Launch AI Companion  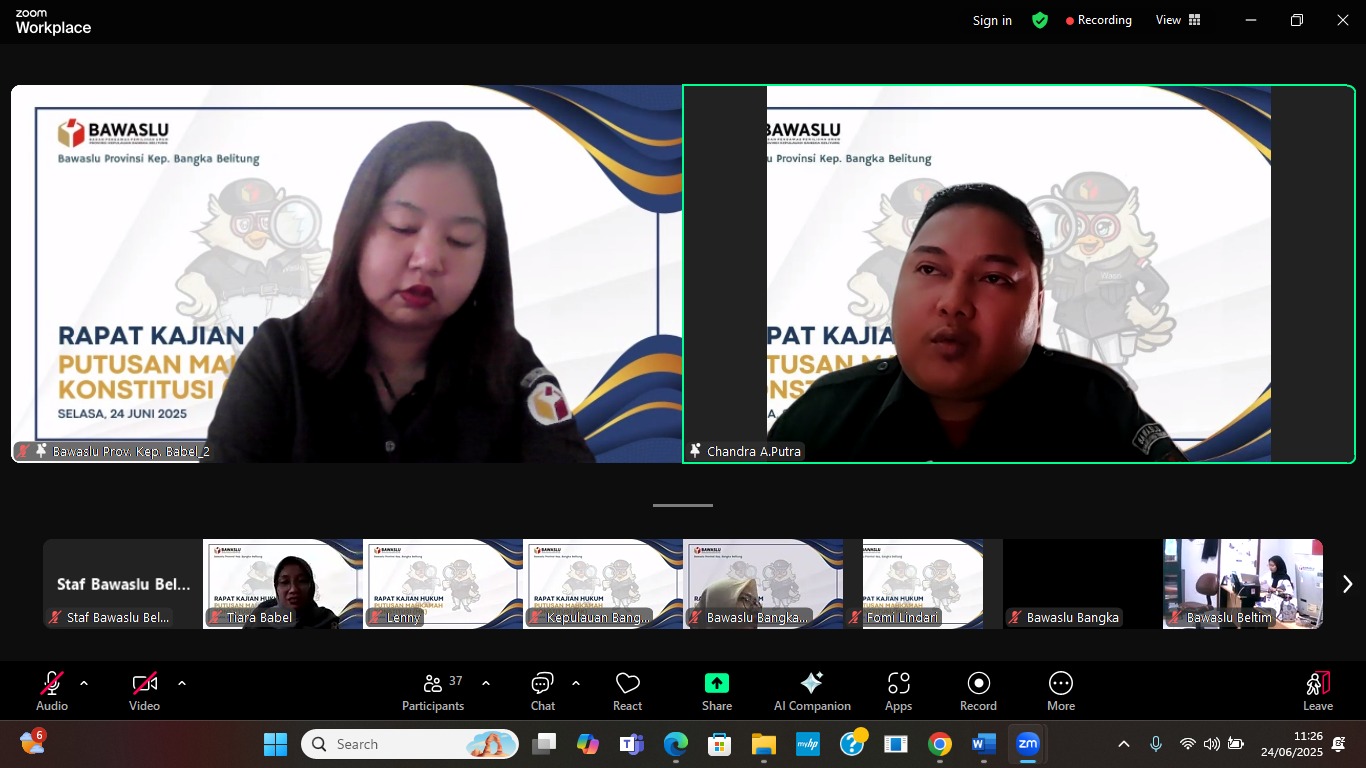(811, 690)
